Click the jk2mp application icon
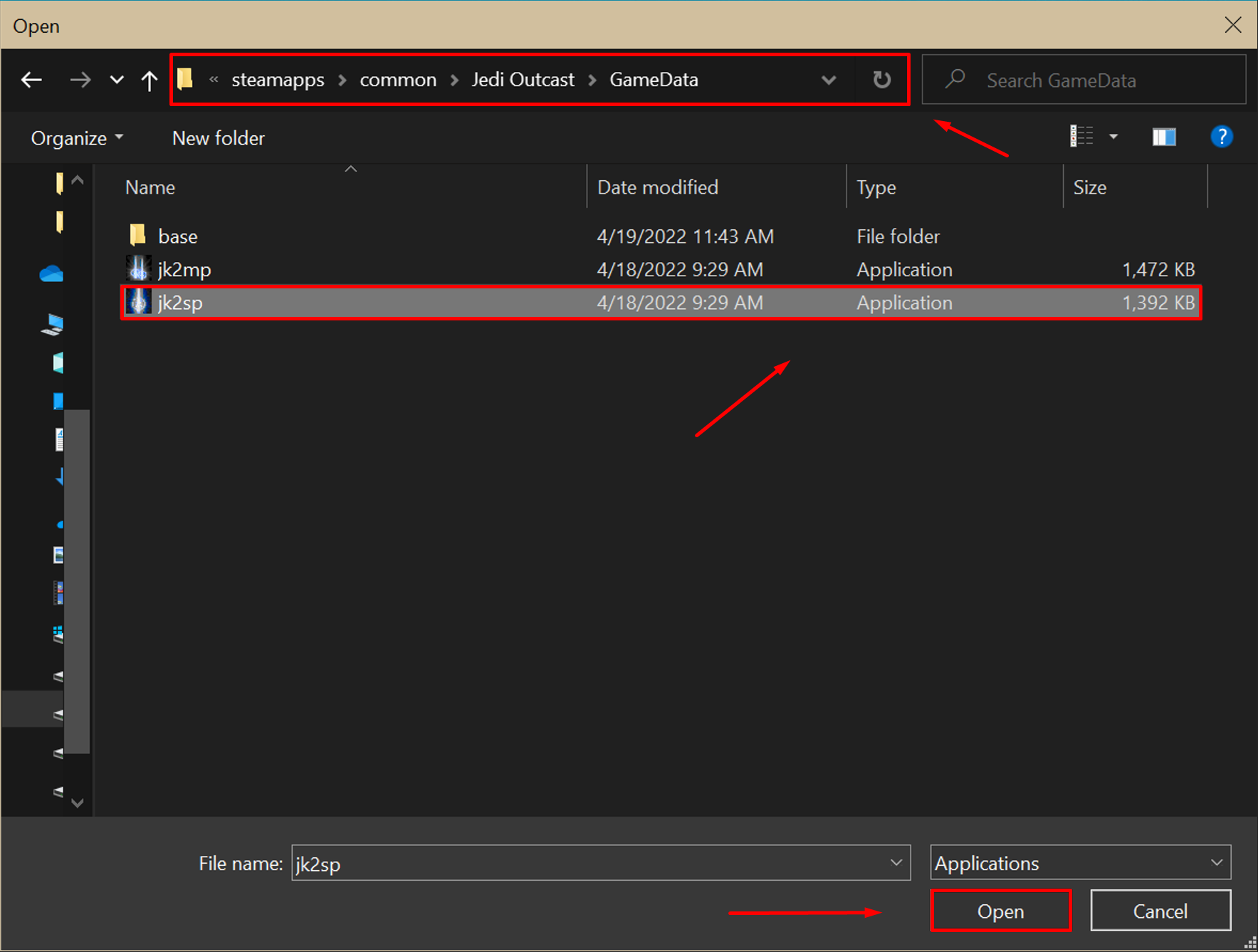This screenshot has height=952, width=1258. [139, 268]
